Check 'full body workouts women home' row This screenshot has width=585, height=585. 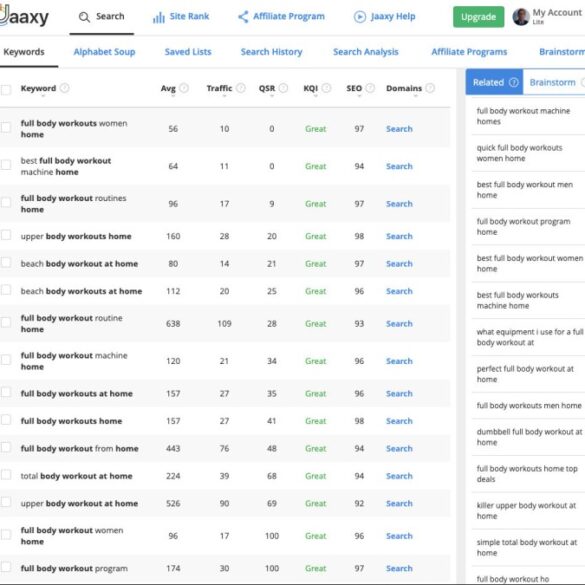pos(6,127)
